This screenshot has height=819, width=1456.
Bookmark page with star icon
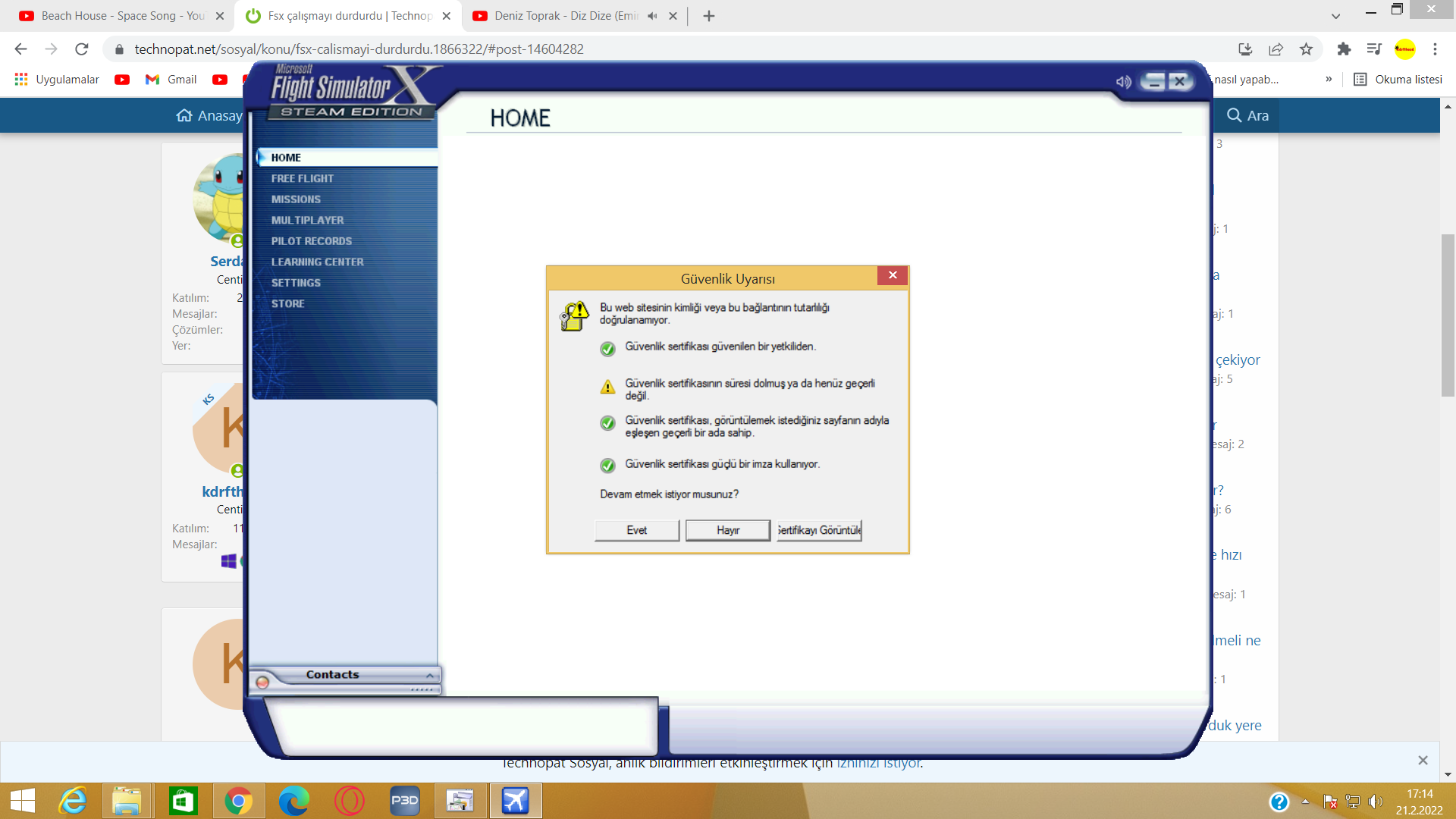point(1306,49)
